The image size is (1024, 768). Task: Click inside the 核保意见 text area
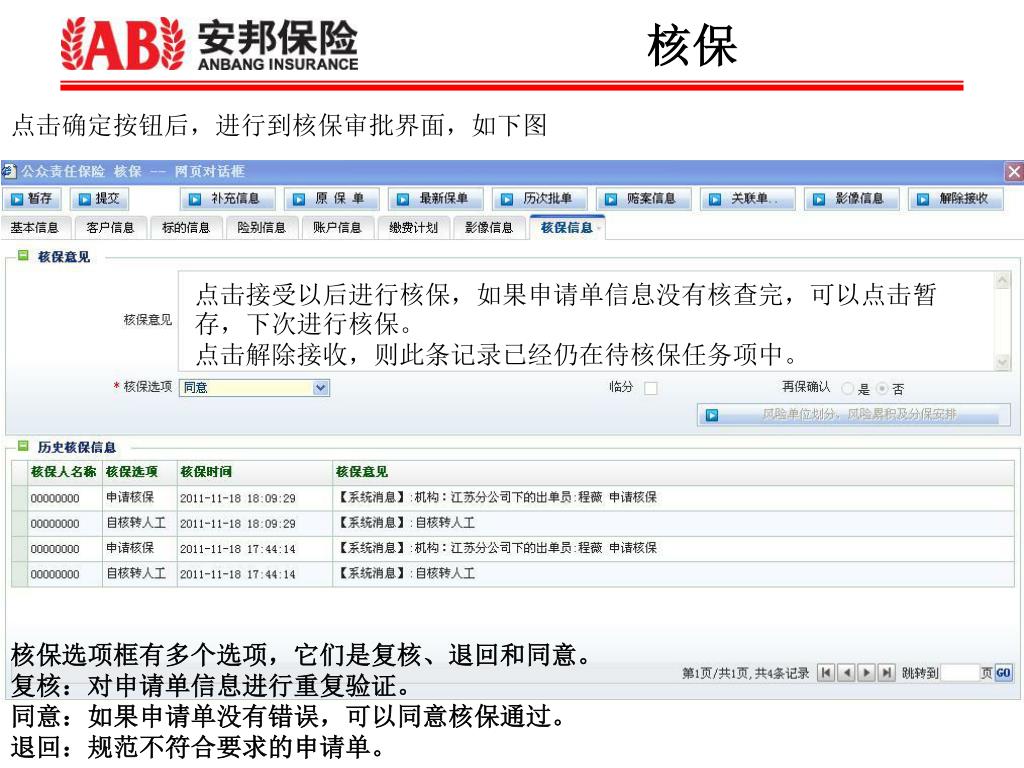pos(585,321)
